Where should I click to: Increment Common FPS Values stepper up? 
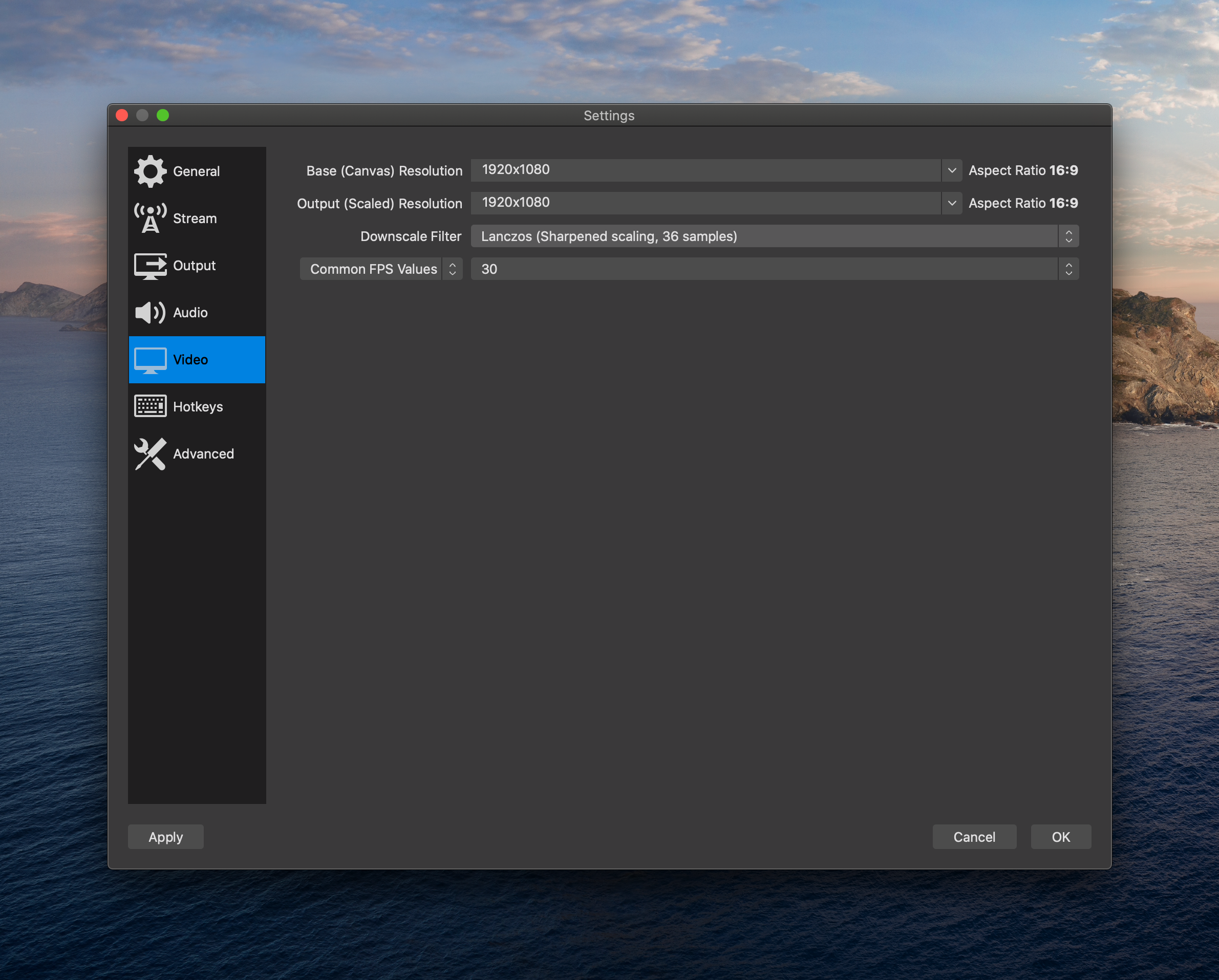[453, 264]
